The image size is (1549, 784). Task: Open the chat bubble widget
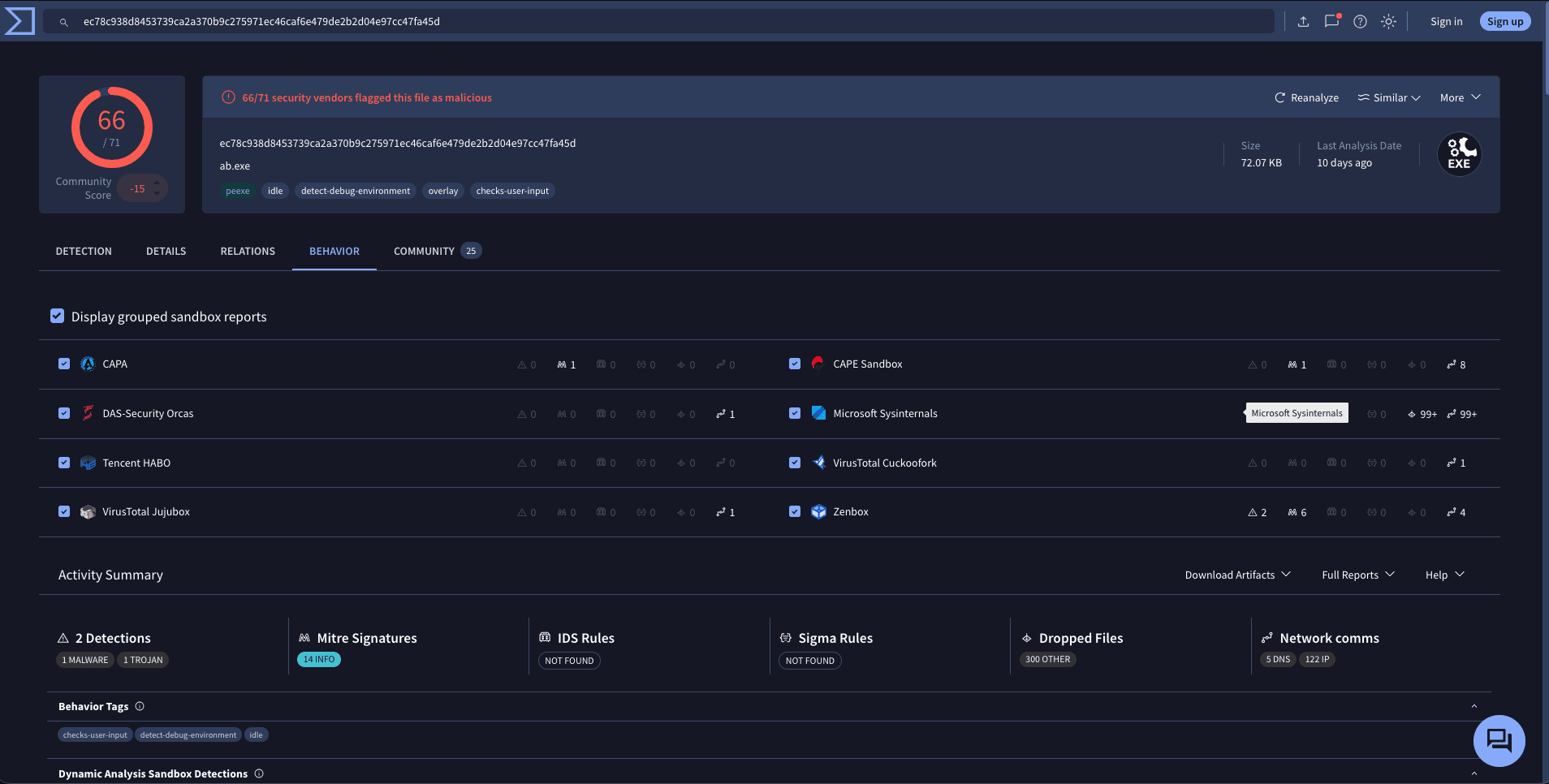point(1499,740)
